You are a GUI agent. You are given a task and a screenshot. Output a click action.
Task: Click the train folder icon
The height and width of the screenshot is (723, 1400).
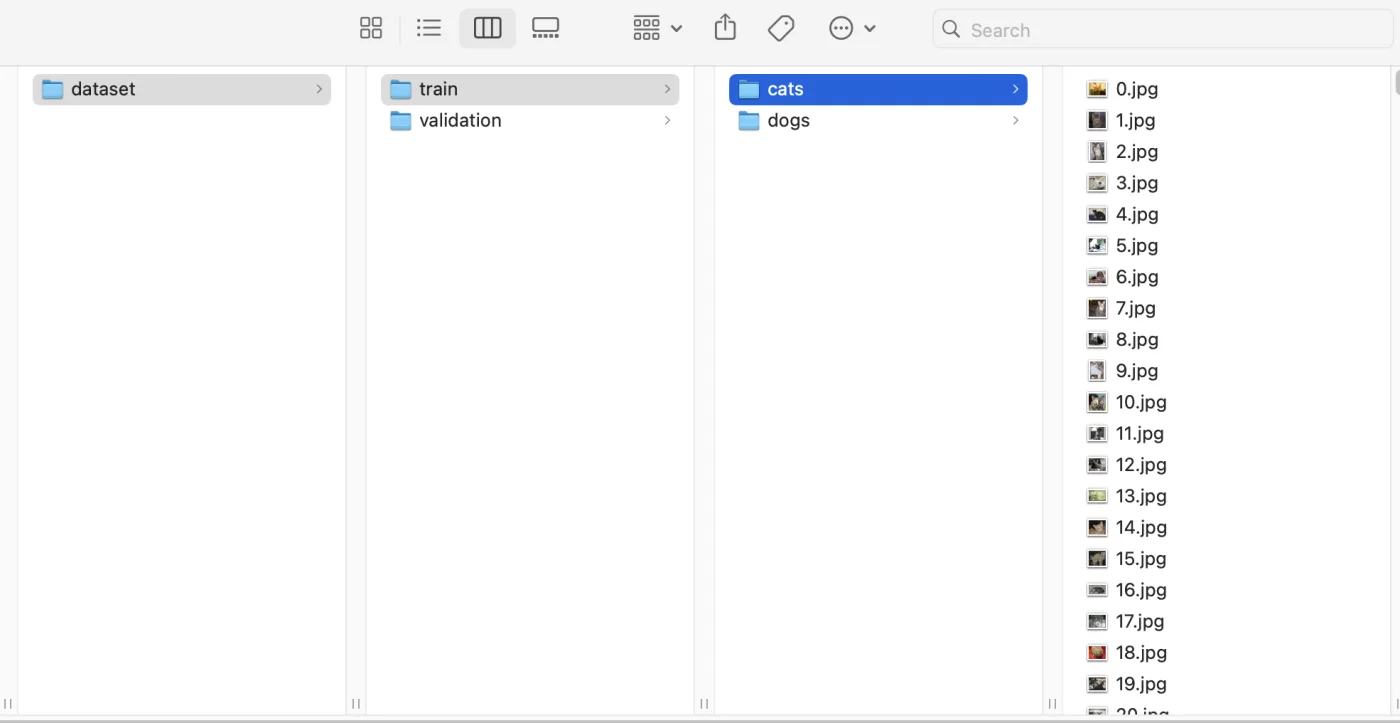[401, 89]
